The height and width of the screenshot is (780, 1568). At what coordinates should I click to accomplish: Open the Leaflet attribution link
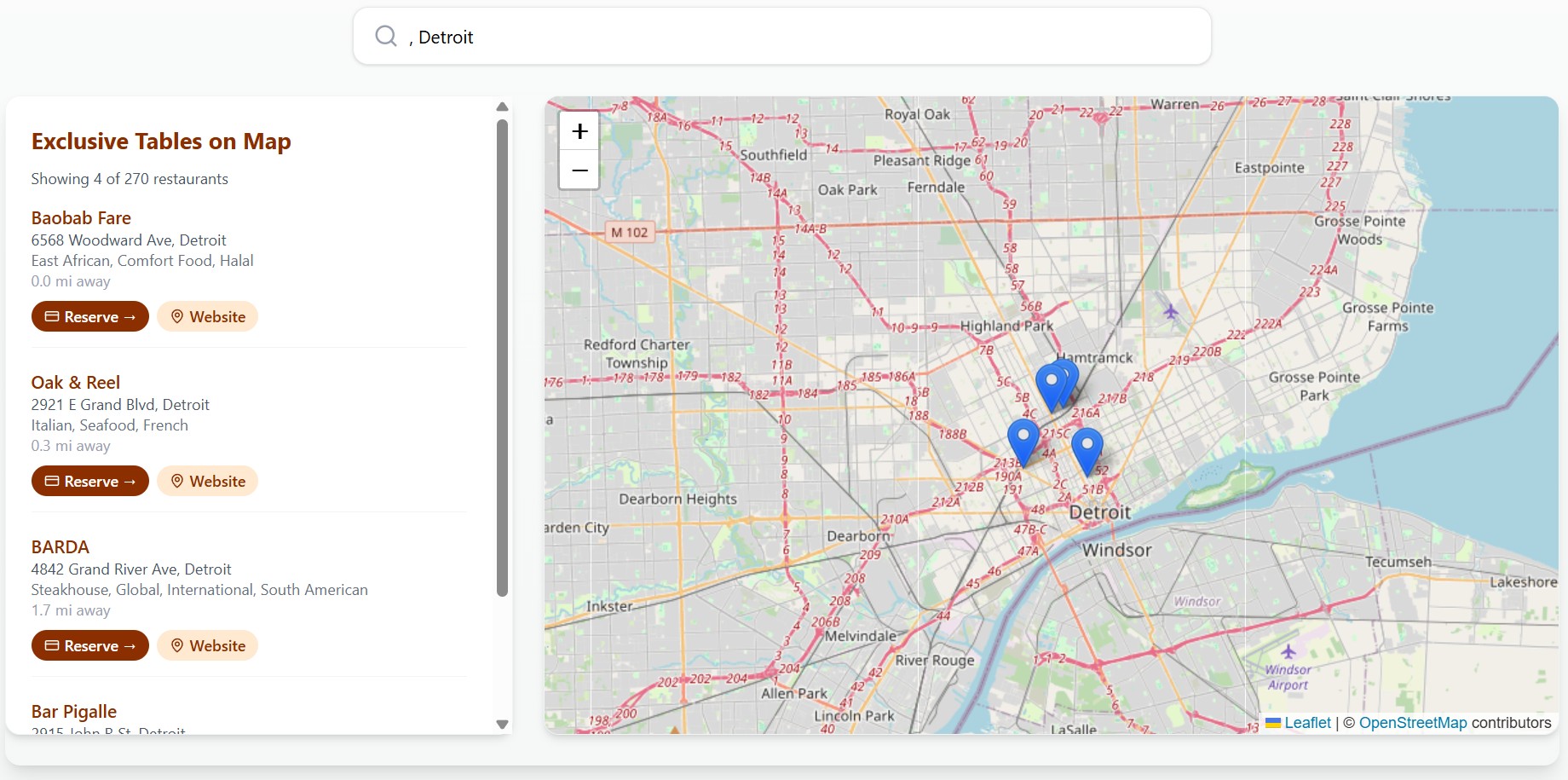tap(1306, 723)
